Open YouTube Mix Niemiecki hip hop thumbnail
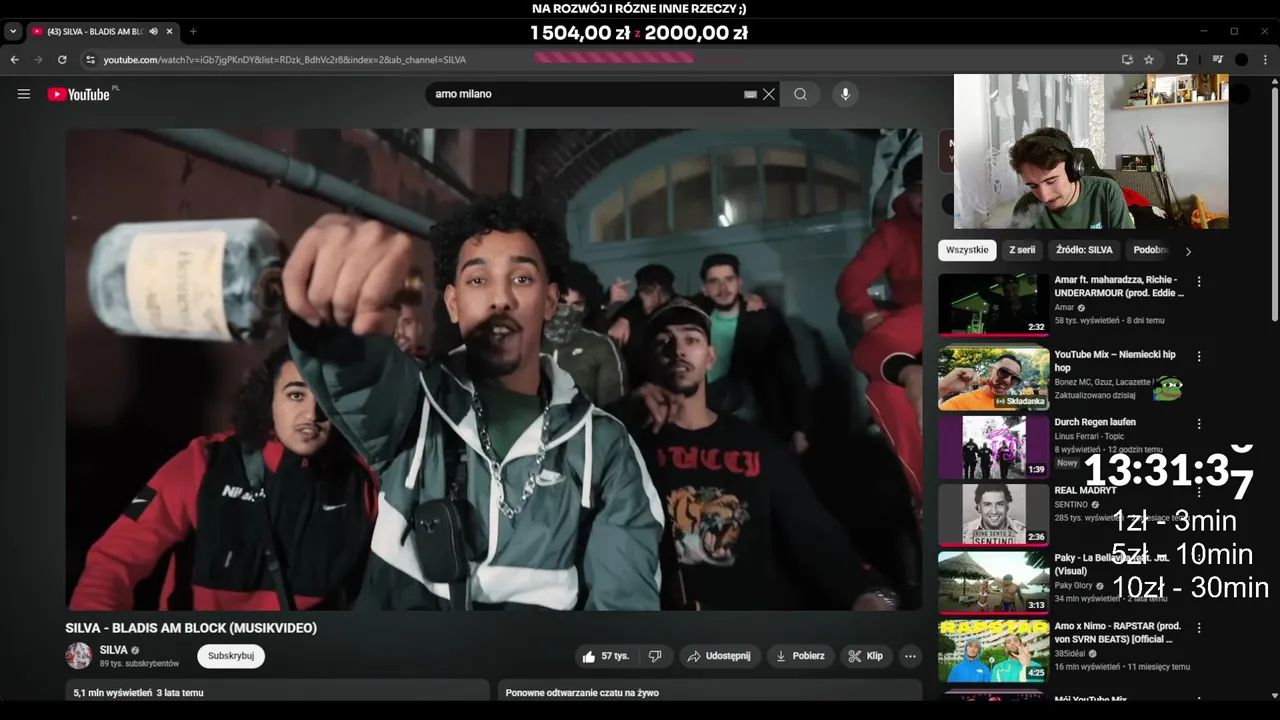Screen dimensions: 1280x720 point(994,378)
